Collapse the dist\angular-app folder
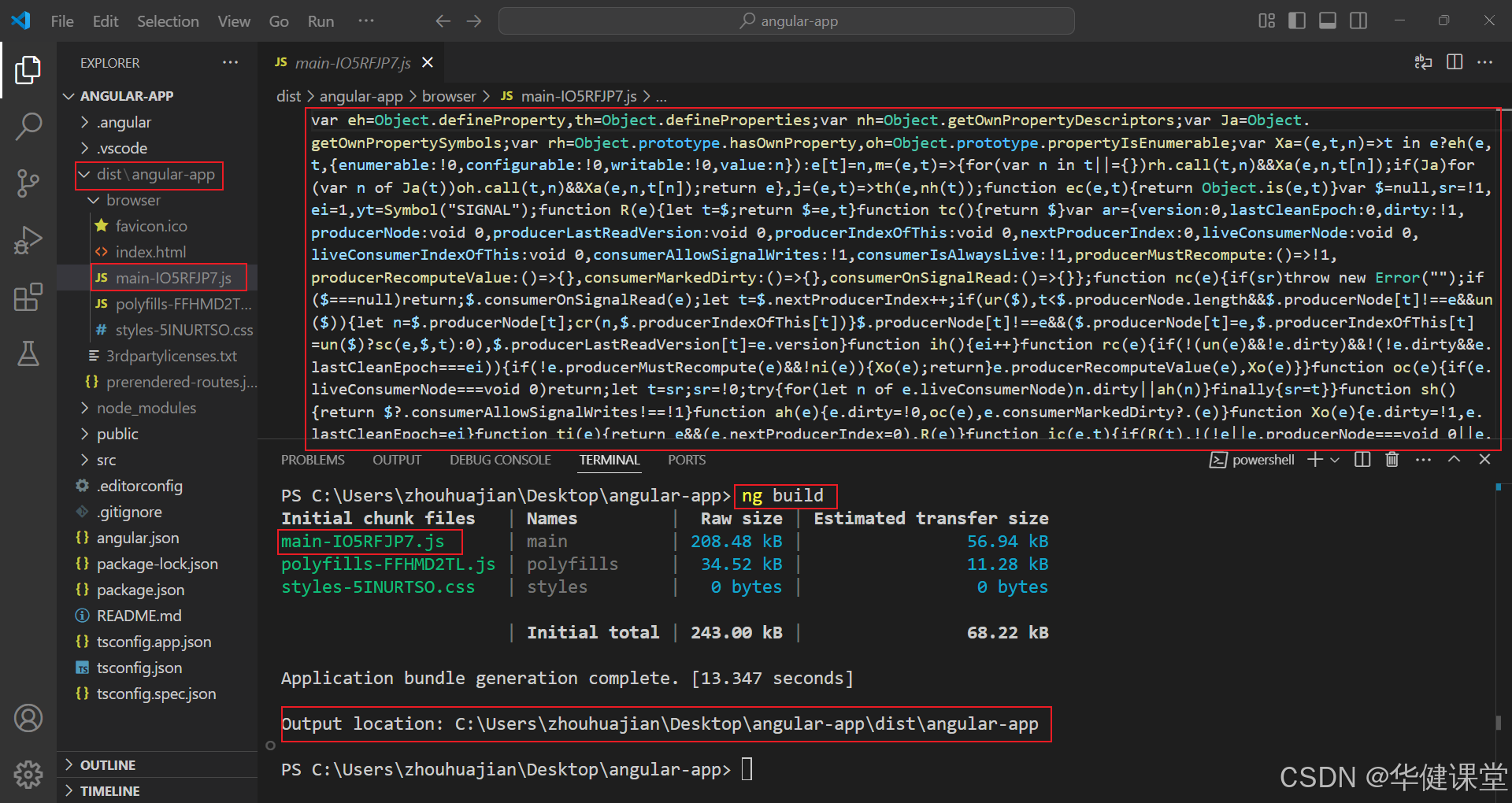The width and height of the screenshot is (1512, 803). [157, 174]
